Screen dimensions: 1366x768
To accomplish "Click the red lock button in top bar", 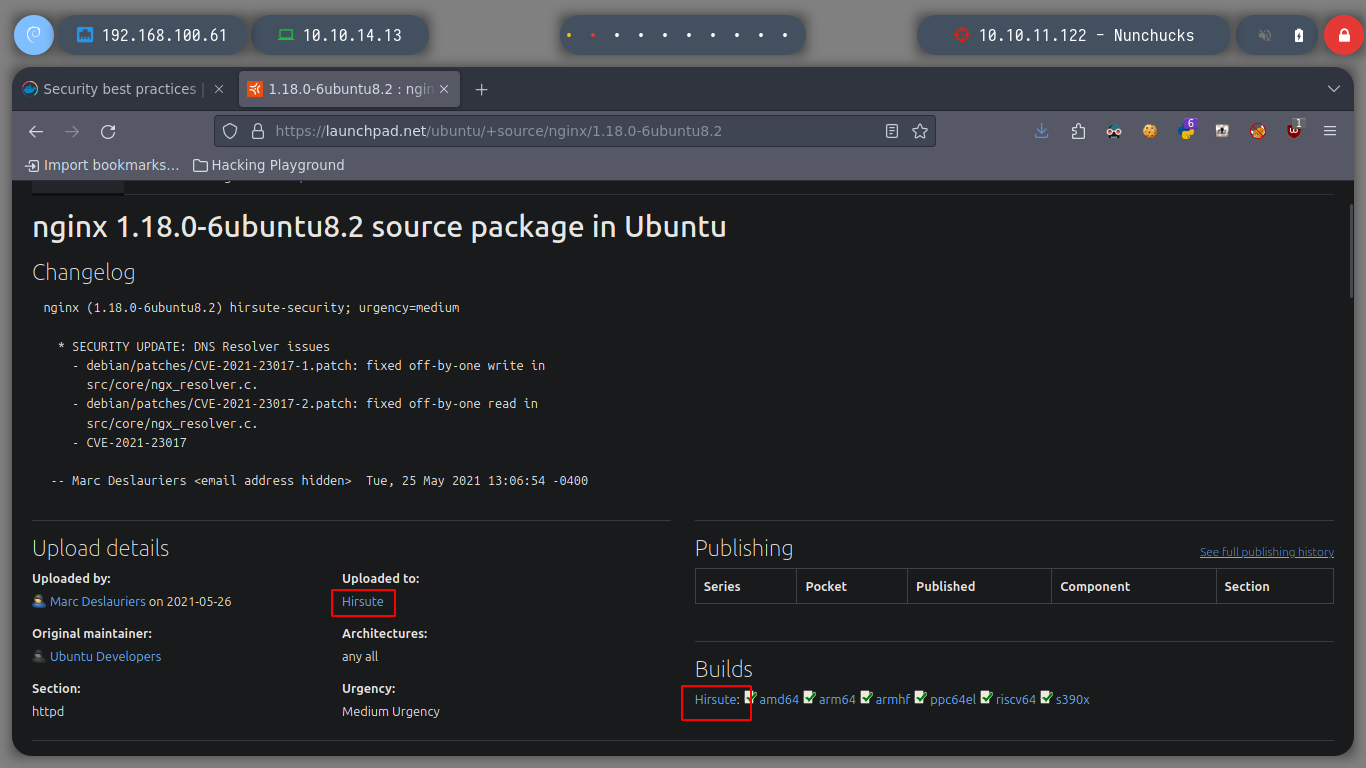I will tap(1343, 35).
